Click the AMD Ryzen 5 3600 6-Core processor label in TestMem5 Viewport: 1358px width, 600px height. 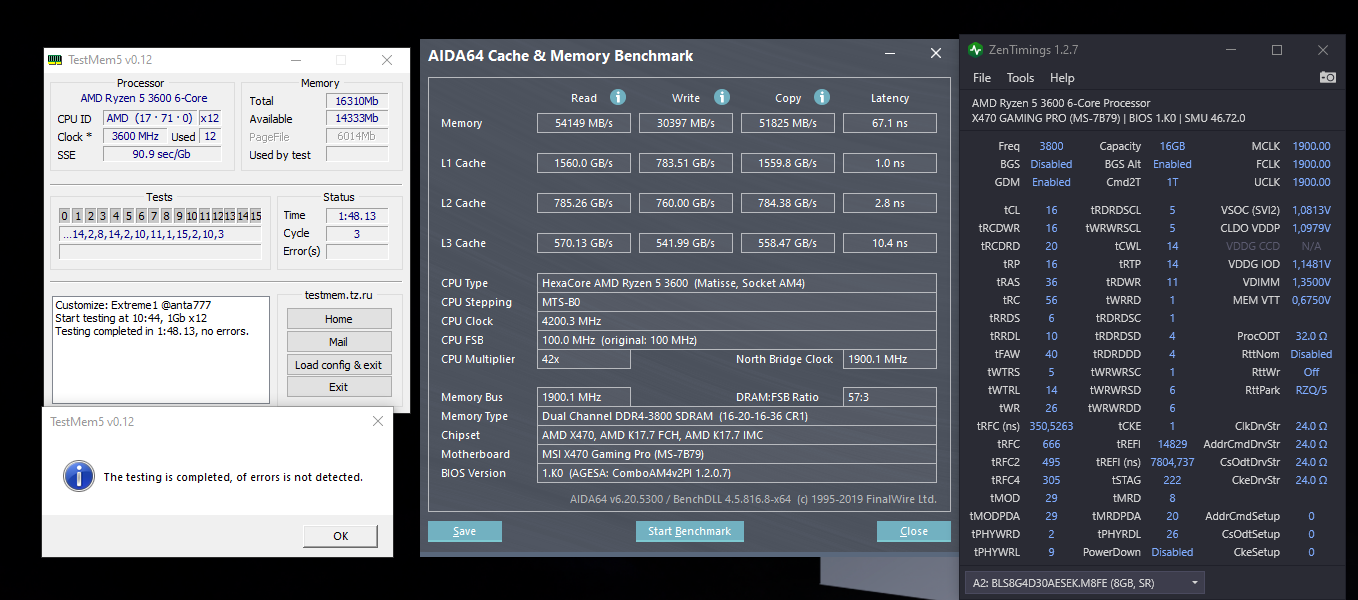144,98
